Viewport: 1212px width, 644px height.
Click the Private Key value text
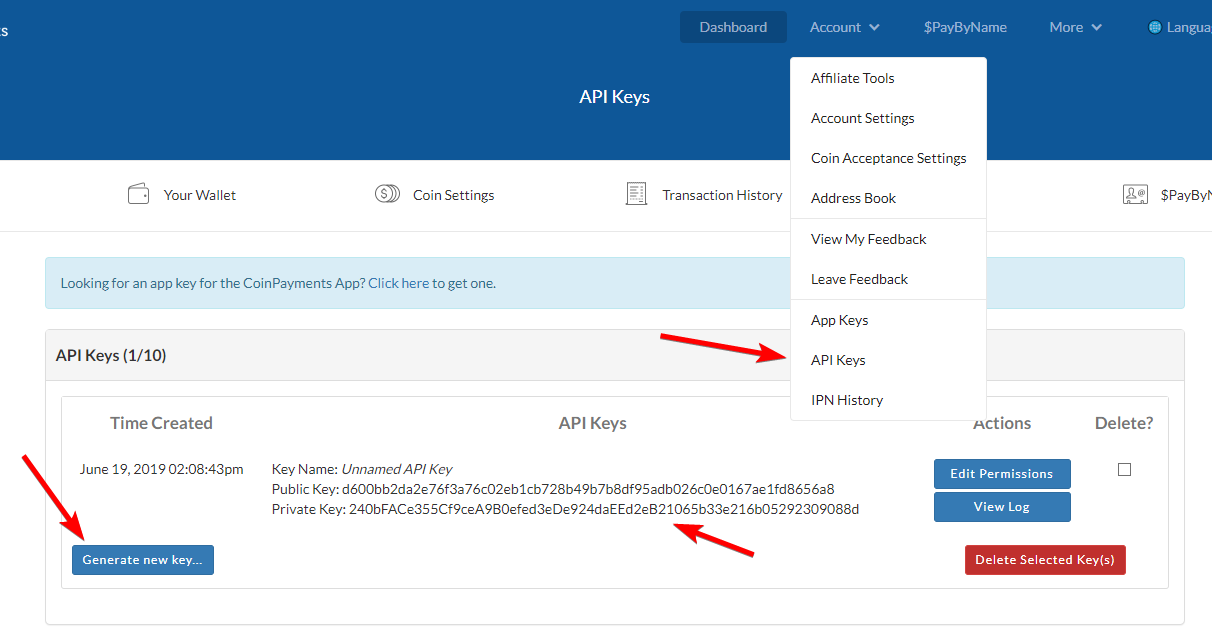coord(604,509)
